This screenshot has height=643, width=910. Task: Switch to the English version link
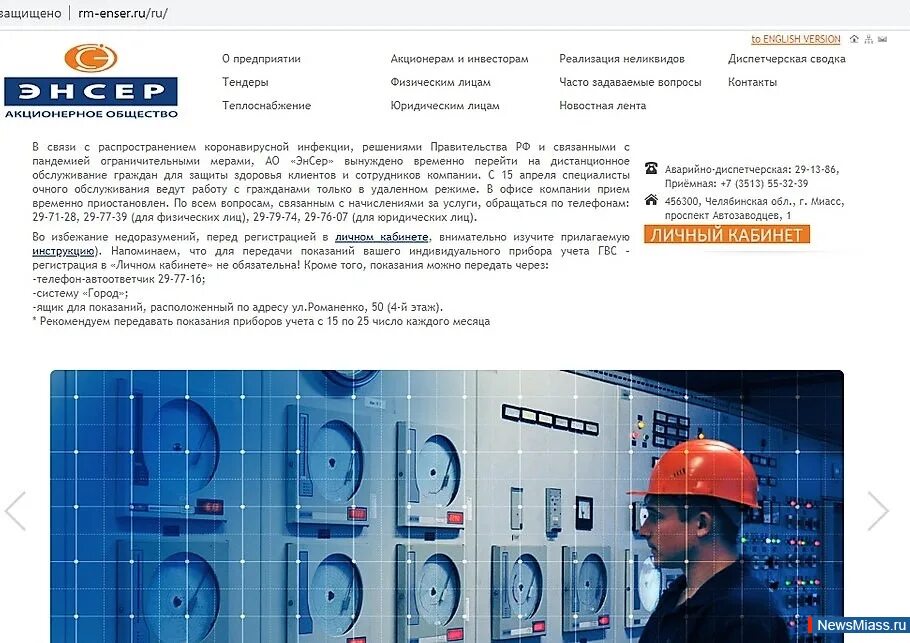coord(796,39)
